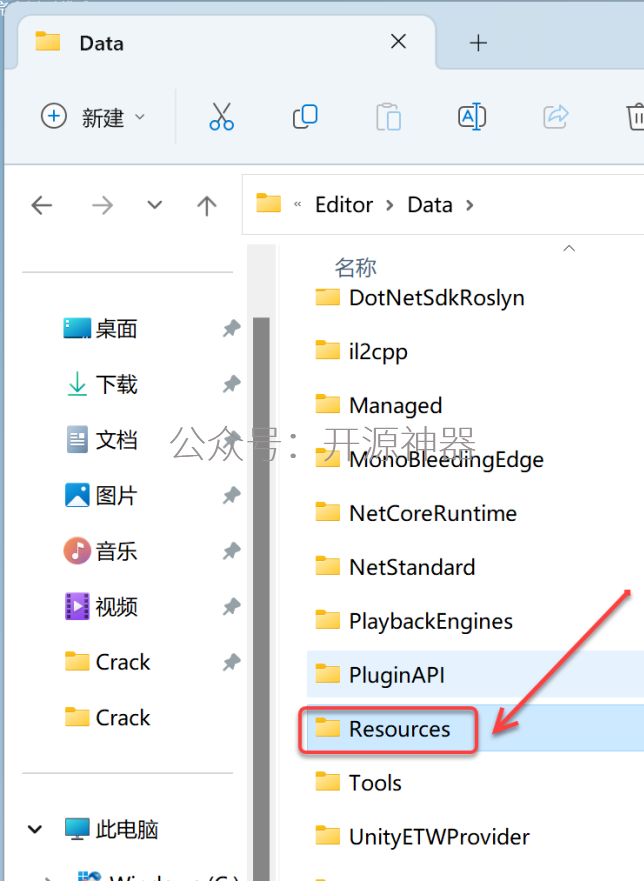The width and height of the screenshot is (644, 881).
Task: Select the Resources folder
Action: 400,729
